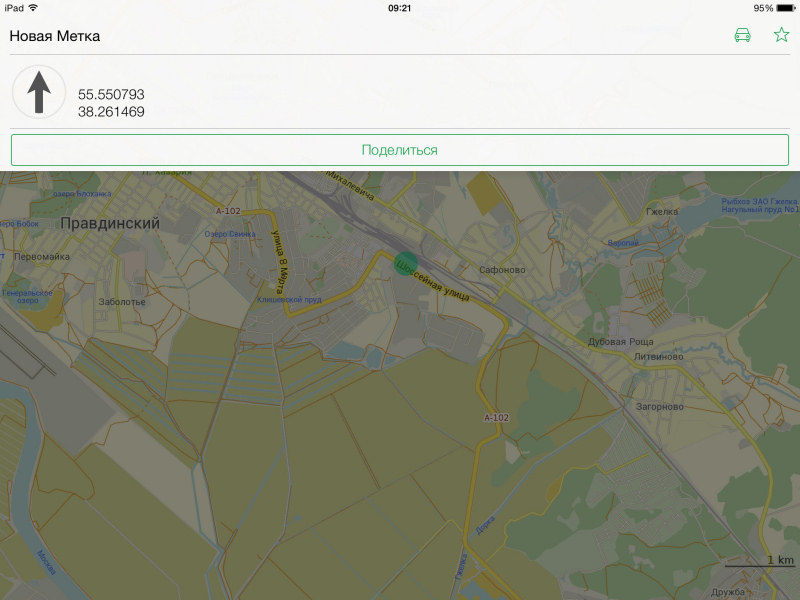The height and width of the screenshot is (600, 800).
Task: Tap the Новая Метка title
Action: (x=55, y=36)
